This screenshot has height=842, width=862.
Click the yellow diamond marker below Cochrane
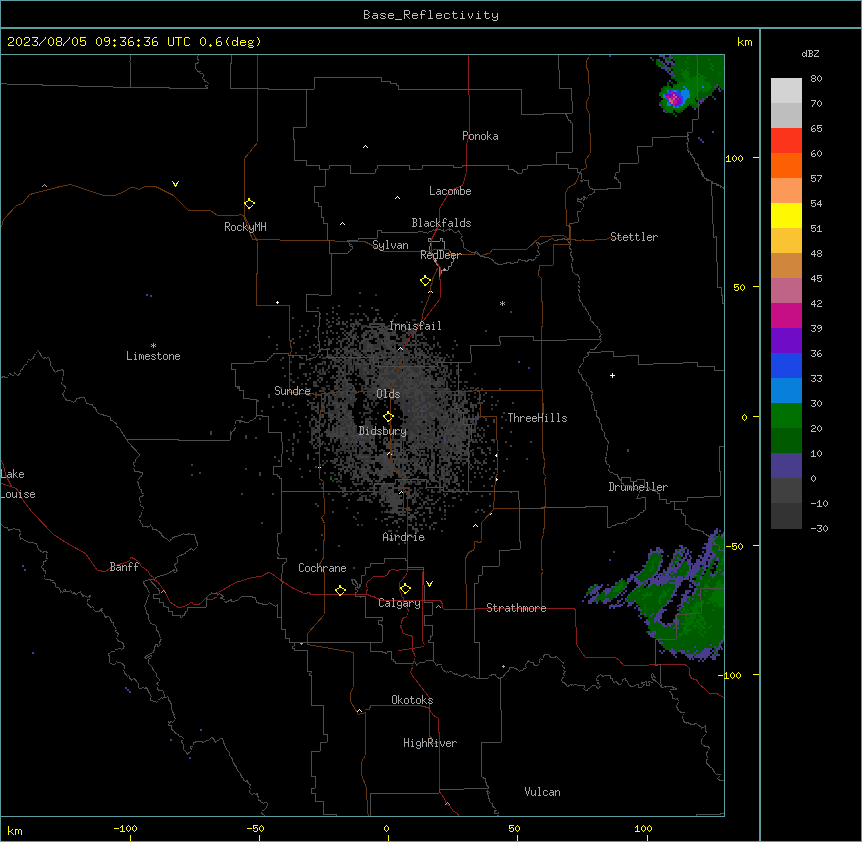pos(340,590)
